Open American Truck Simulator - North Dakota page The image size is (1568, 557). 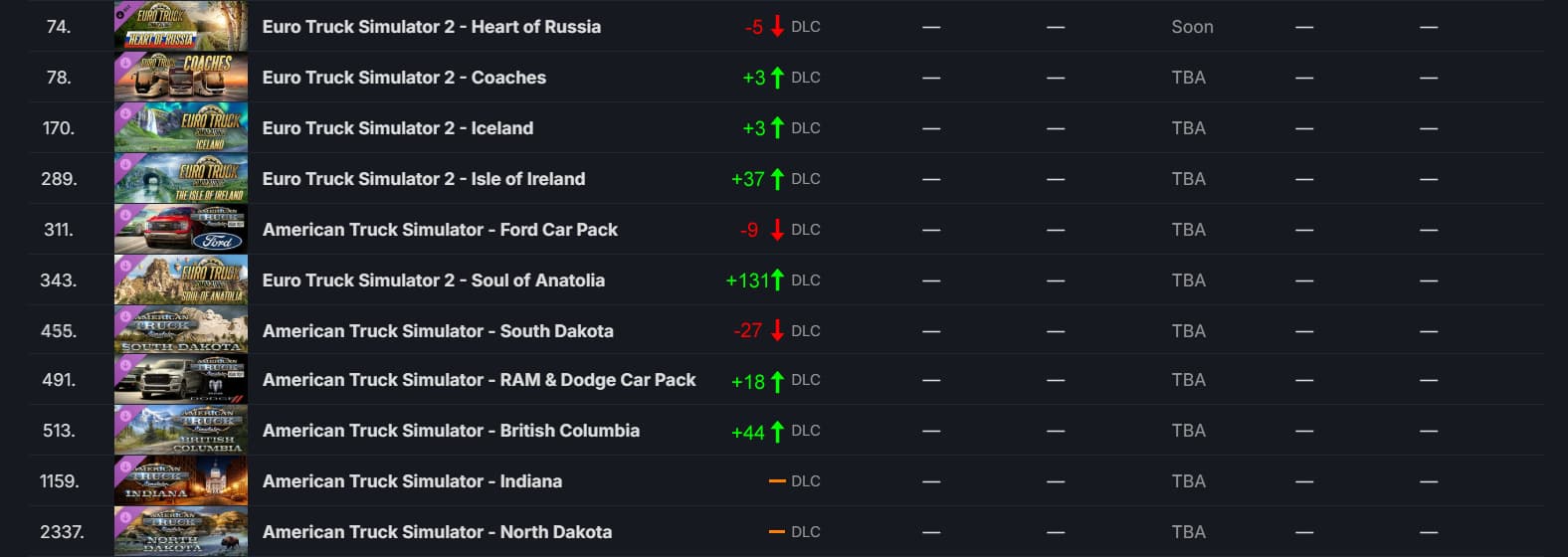(437, 532)
